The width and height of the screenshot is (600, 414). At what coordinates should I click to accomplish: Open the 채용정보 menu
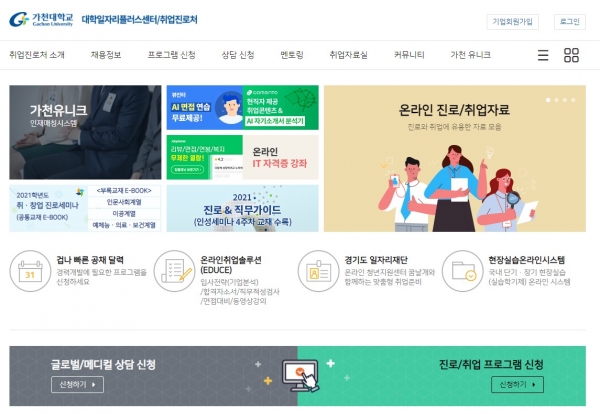coord(106,55)
